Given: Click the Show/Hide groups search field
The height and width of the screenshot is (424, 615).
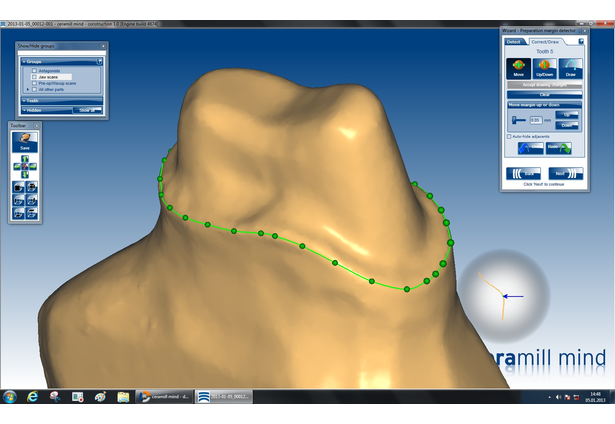Looking at the screenshot, I should coord(62,53).
